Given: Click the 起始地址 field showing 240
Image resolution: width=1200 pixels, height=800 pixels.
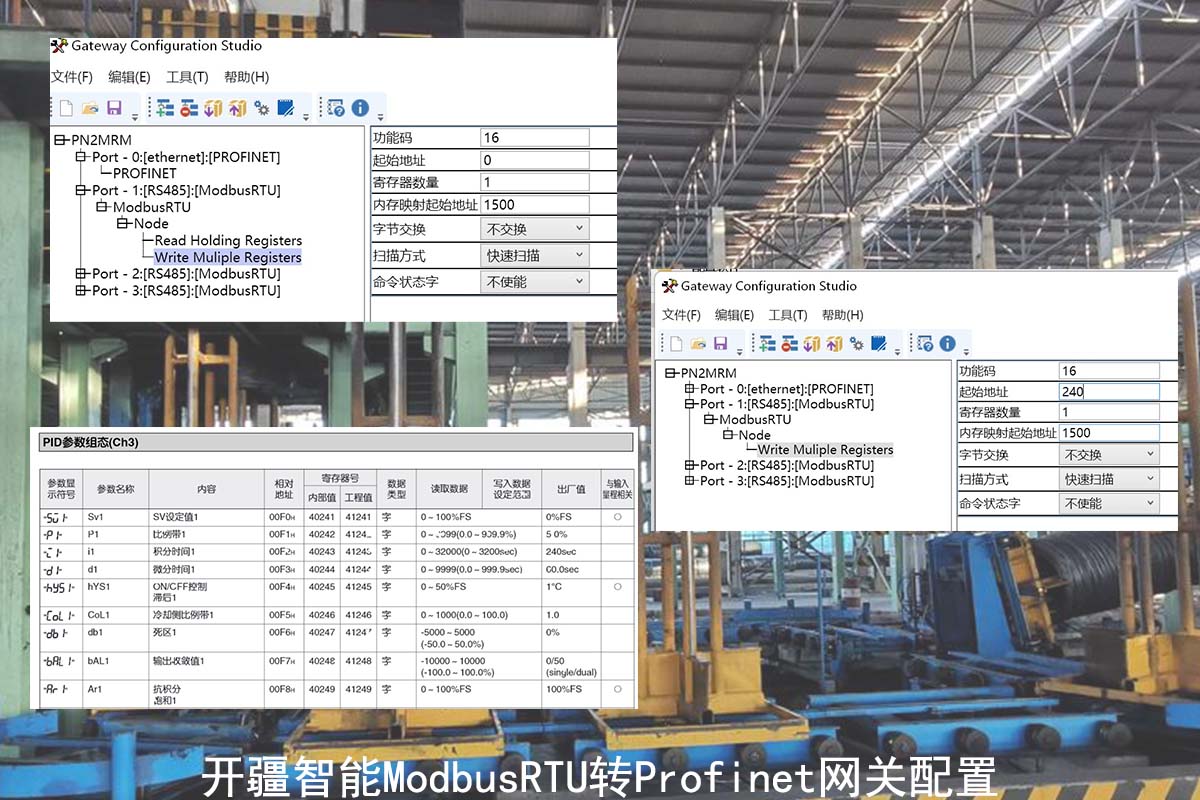Looking at the screenshot, I should [x=1109, y=392].
